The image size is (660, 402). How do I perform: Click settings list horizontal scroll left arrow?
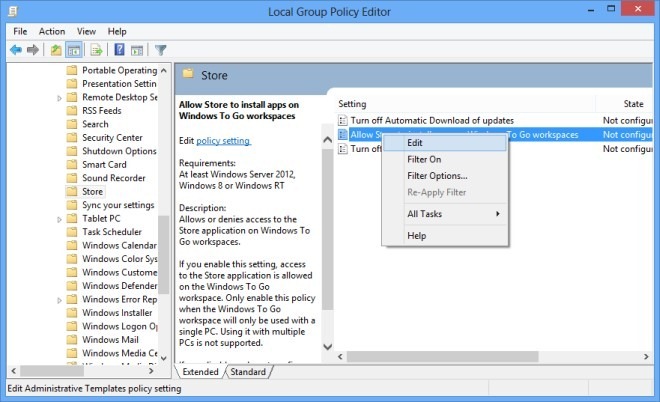[341, 357]
